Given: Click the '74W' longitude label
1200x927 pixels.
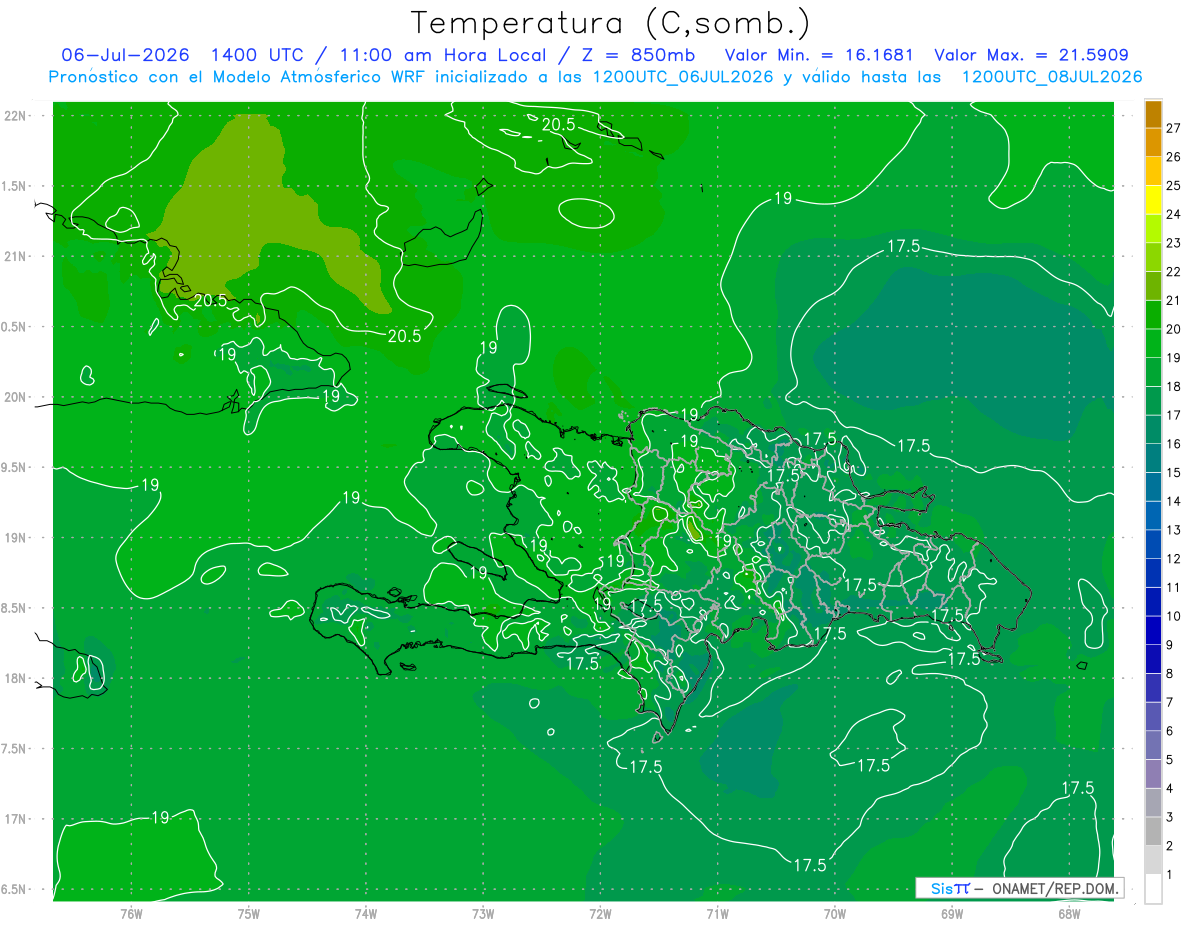Looking at the screenshot, I should pyautogui.click(x=366, y=913).
